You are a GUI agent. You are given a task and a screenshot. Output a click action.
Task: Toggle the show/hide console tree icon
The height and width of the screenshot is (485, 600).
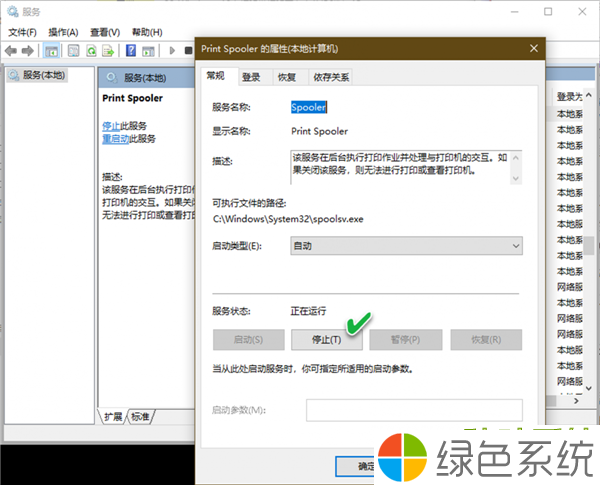pyautogui.click(x=51, y=51)
